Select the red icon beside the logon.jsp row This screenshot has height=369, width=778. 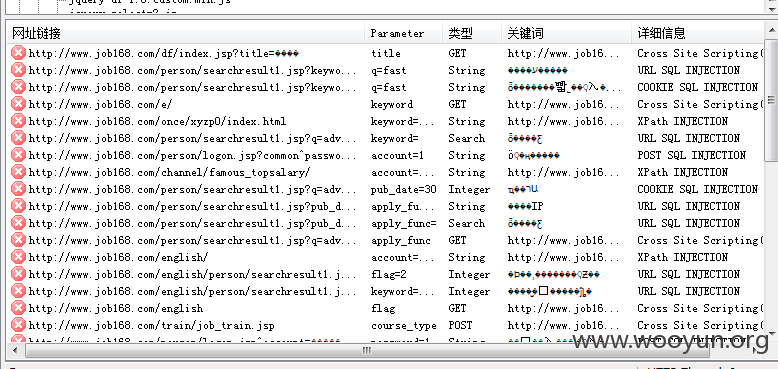(x=18, y=155)
